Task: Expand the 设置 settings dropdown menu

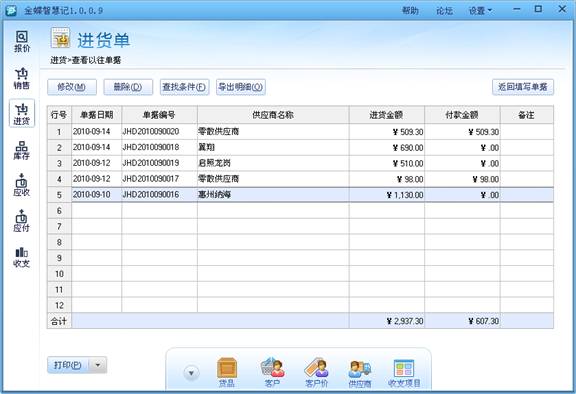Action: [480, 11]
